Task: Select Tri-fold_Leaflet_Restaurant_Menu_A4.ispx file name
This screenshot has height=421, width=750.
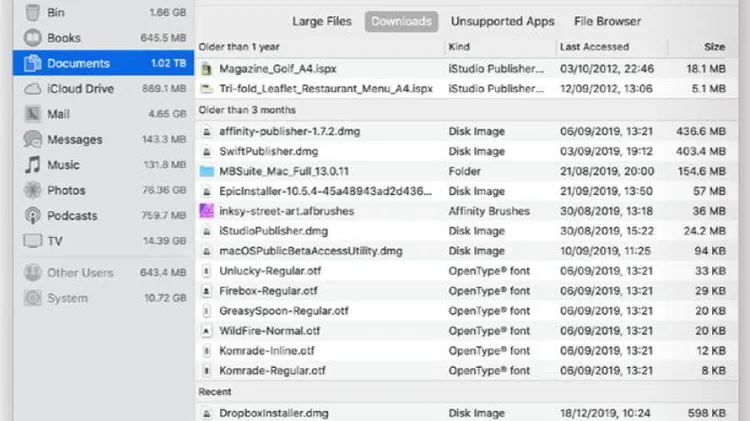Action: (x=326, y=89)
